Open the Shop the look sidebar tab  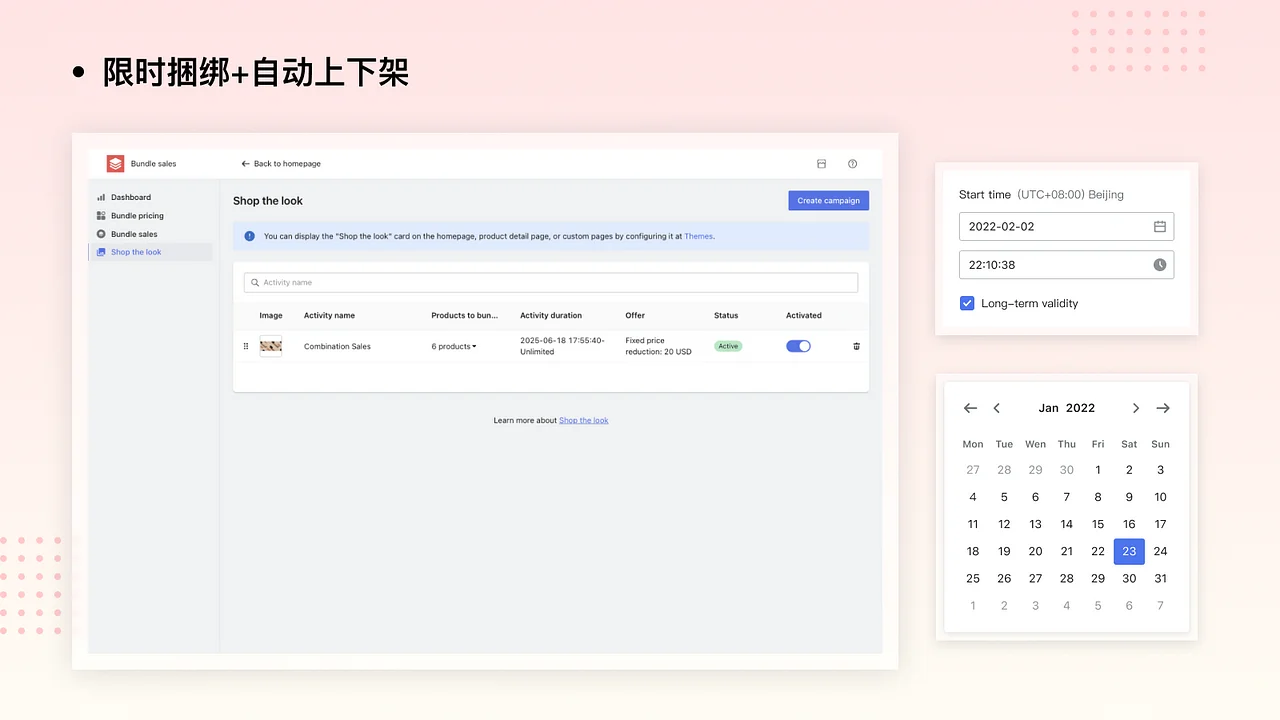136,252
